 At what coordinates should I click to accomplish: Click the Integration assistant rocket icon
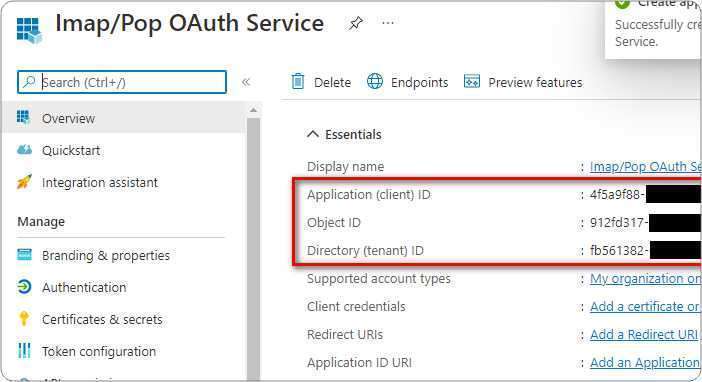tap(24, 182)
